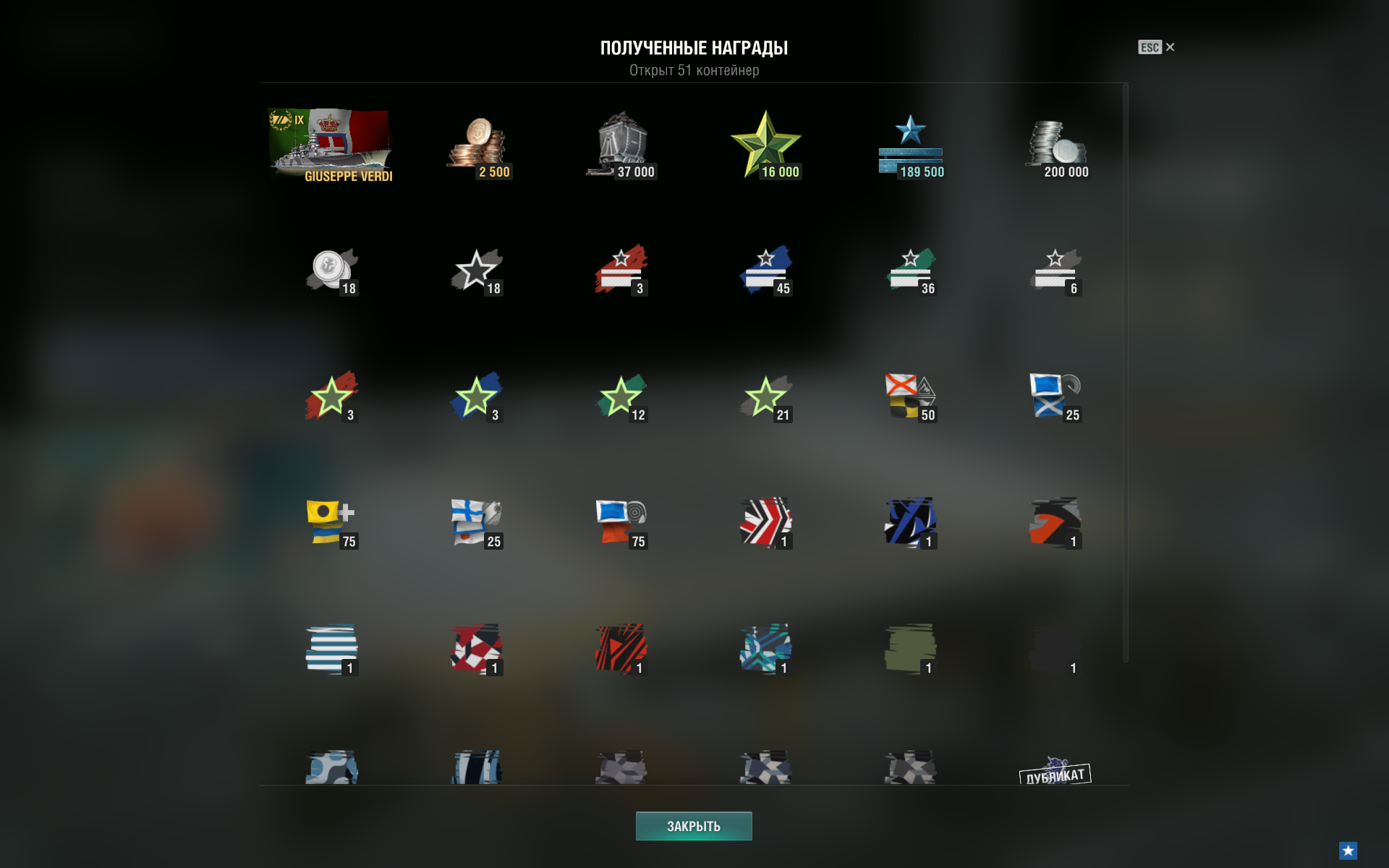
Task: Close the rewards window with the X
Action: pos(1171,47)
